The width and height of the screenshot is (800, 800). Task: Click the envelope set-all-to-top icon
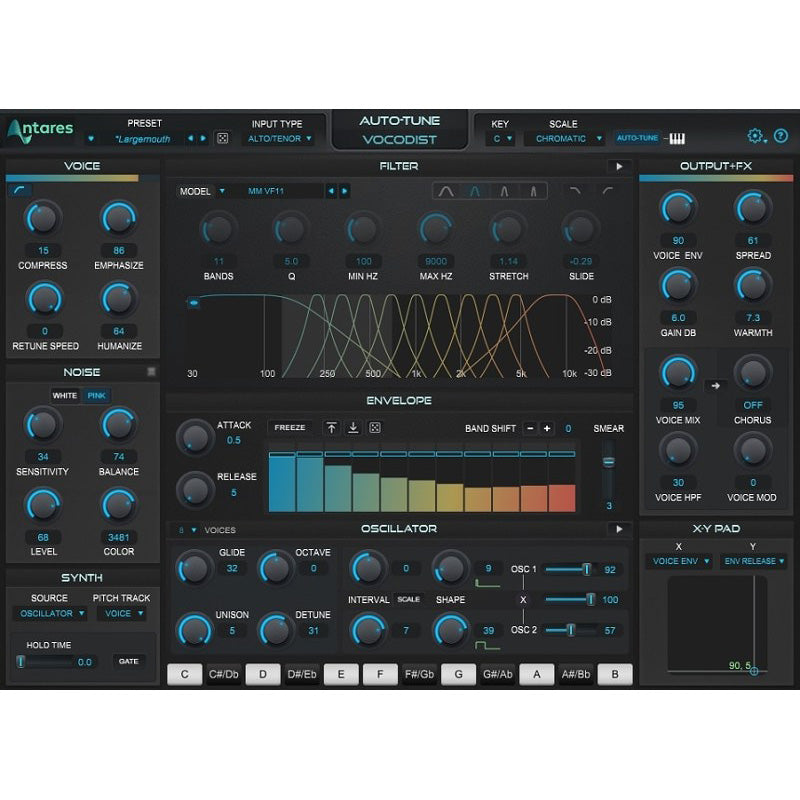click(332, 428)
